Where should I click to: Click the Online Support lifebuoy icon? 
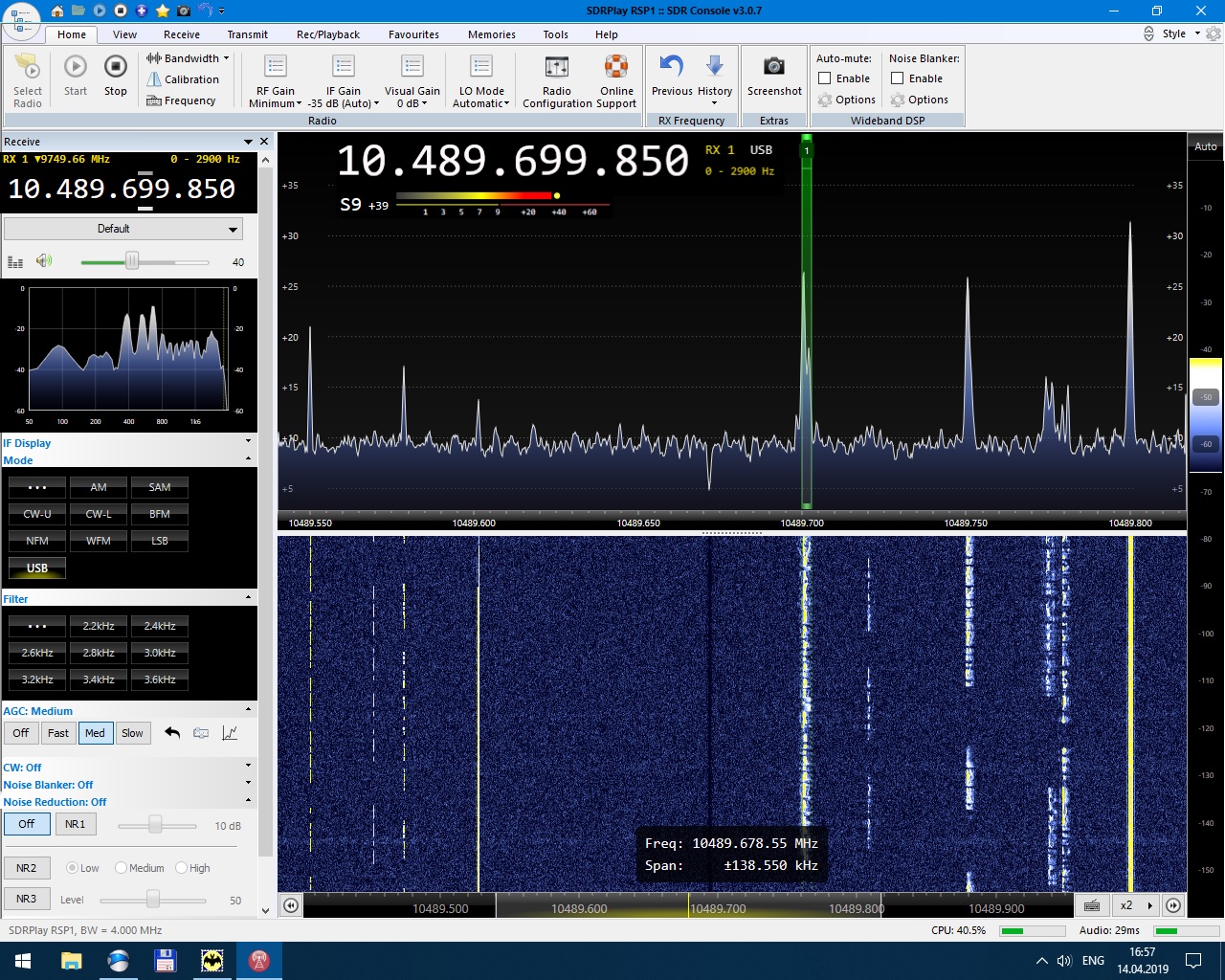[x=616, y=67]
